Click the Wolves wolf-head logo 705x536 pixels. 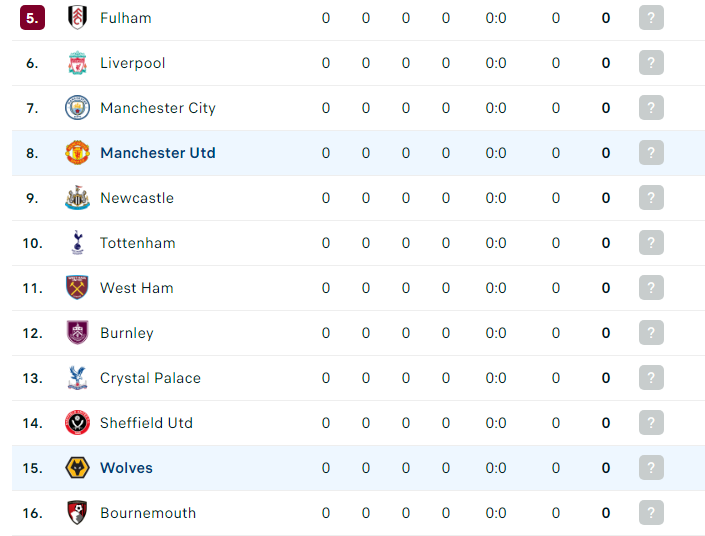coord(77,468)
